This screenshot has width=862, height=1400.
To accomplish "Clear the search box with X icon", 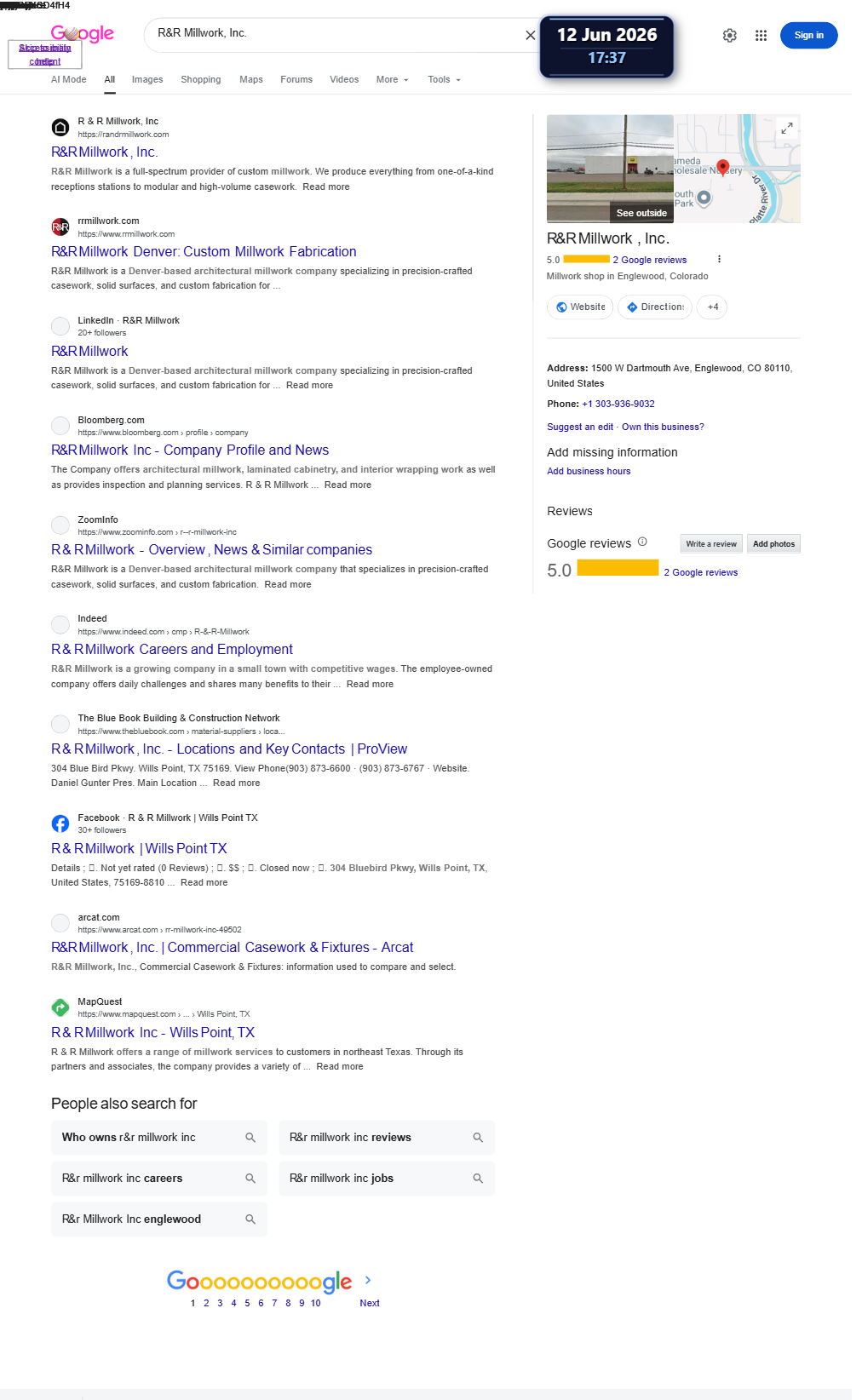I will (x=531, y=35).
